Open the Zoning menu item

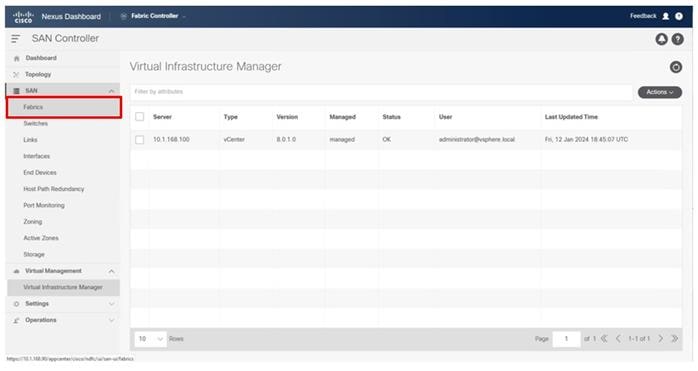point(32,221)
